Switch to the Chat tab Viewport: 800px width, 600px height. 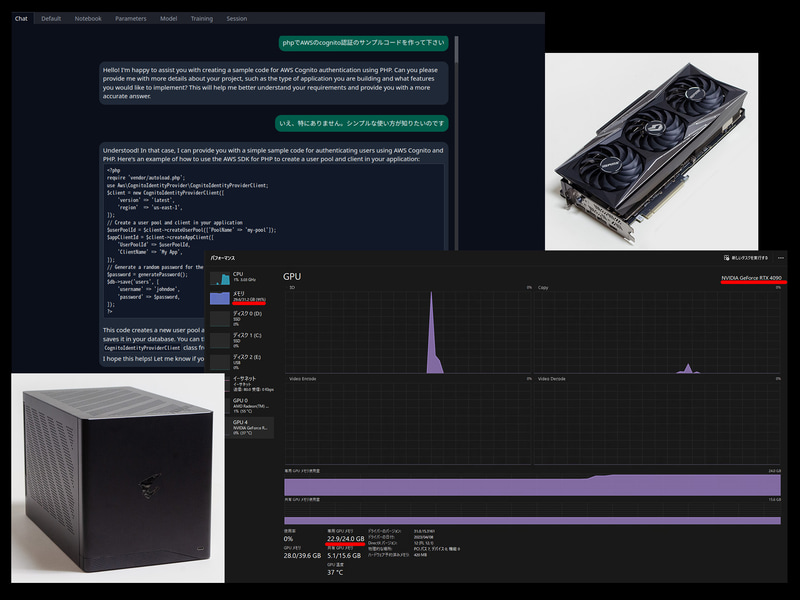click(x=21, y=18)
